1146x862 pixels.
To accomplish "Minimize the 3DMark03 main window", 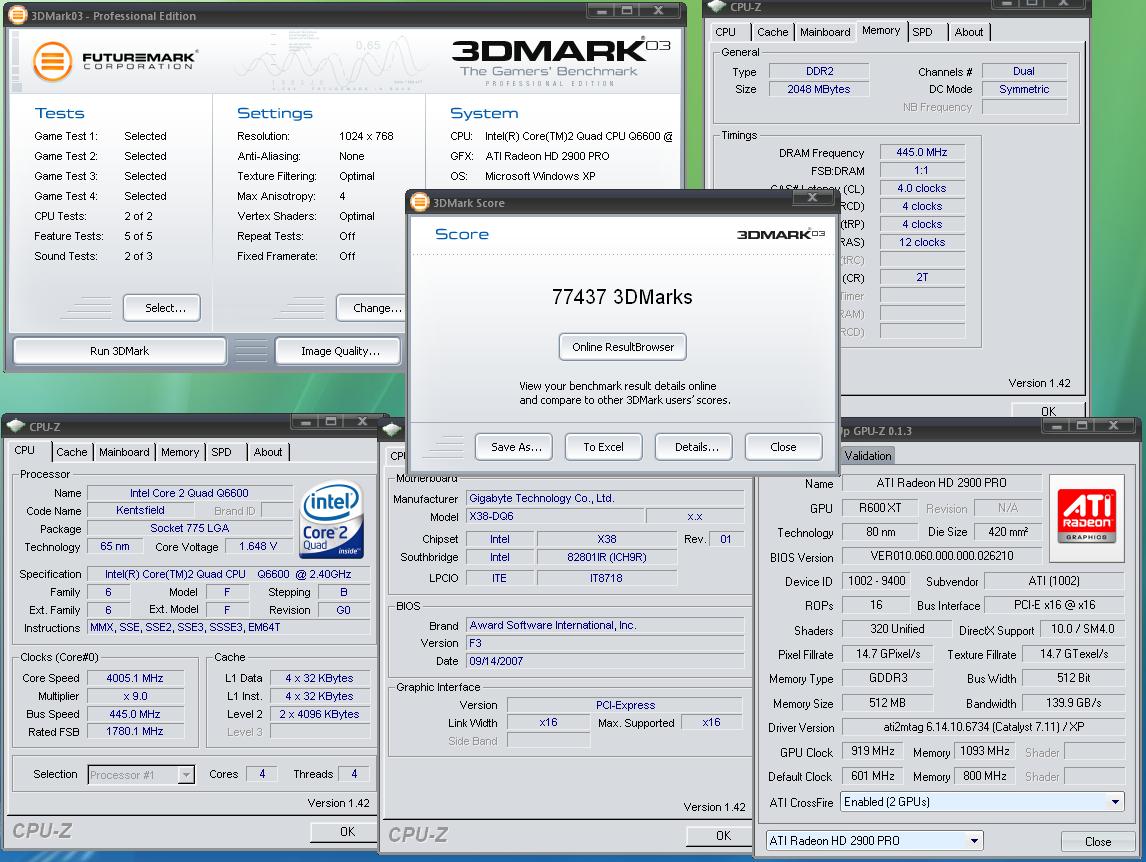I will pyautogui.click(x=602, y=11).
